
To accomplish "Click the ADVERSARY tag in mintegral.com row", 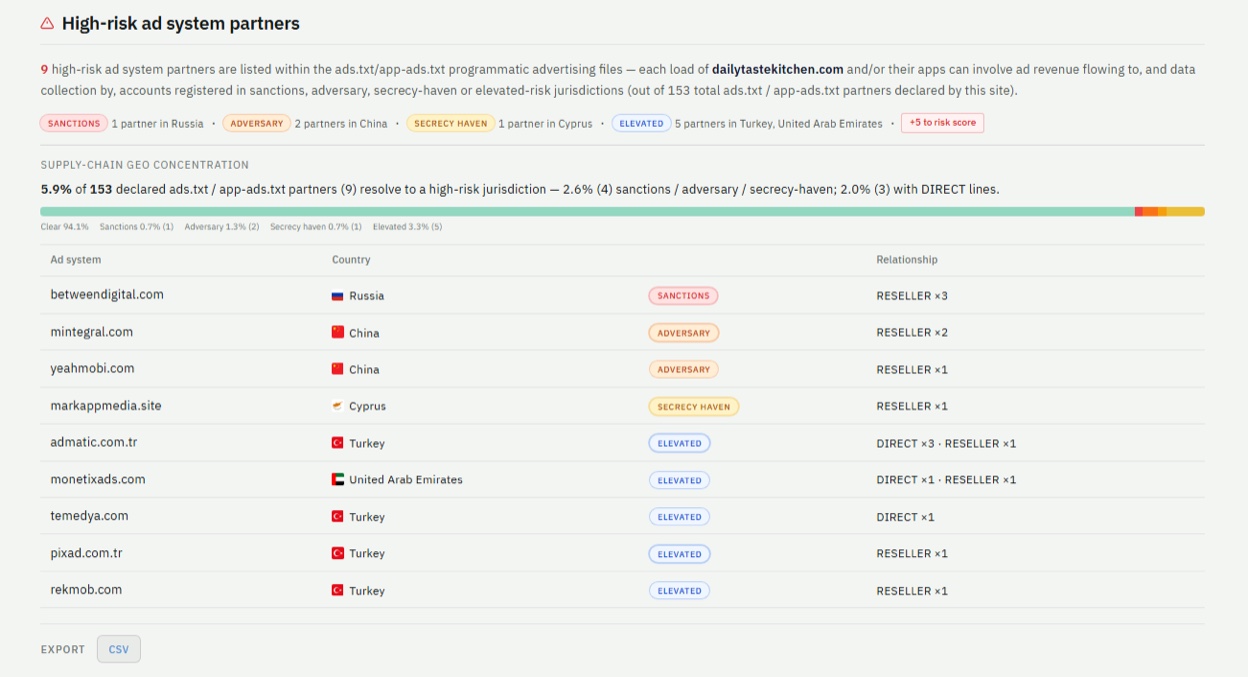I will (x=683, y=333).
